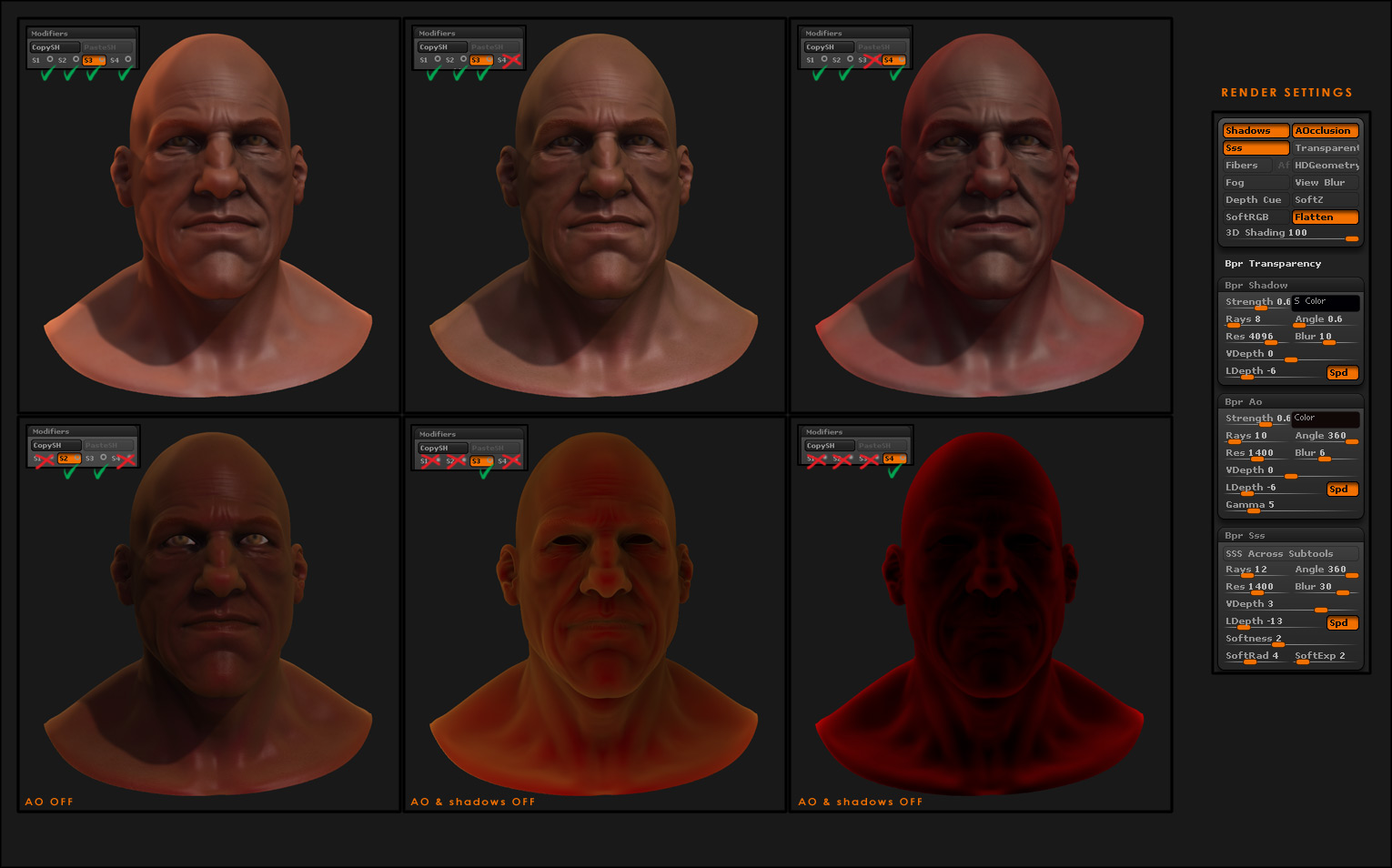Click the VDepth 3 slider
The width and height of the screenshot is (1392, 868).
pyautogui.click(x=1291, y=604)
